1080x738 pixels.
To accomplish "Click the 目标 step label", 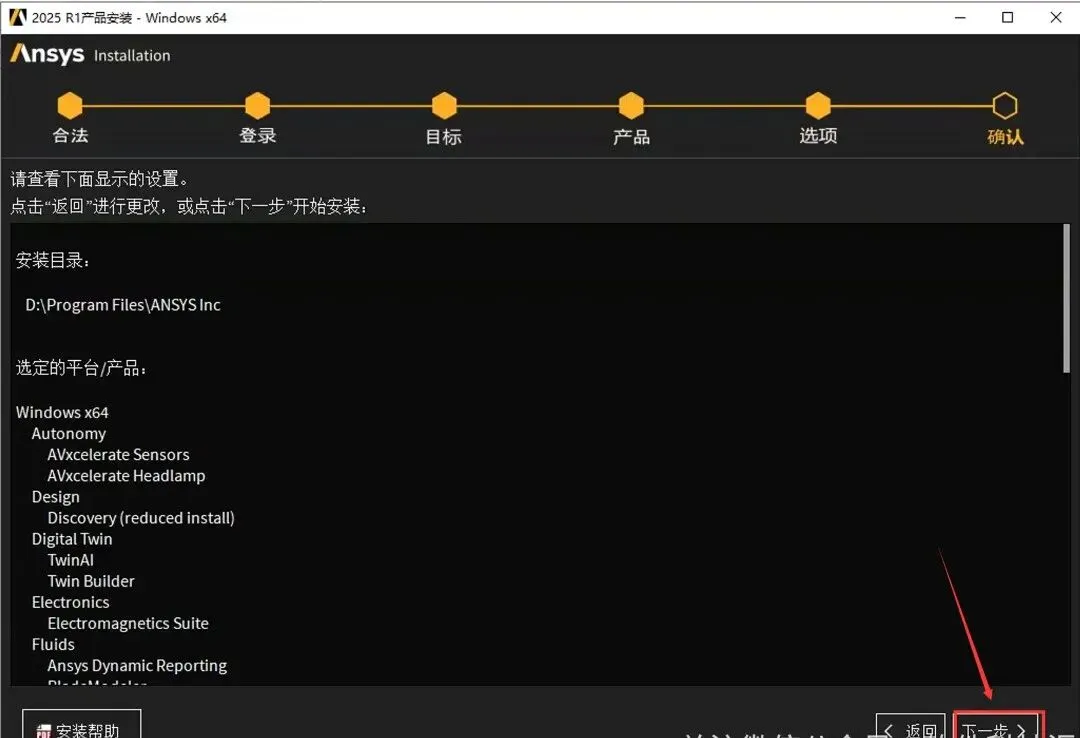I will point(444,136).
